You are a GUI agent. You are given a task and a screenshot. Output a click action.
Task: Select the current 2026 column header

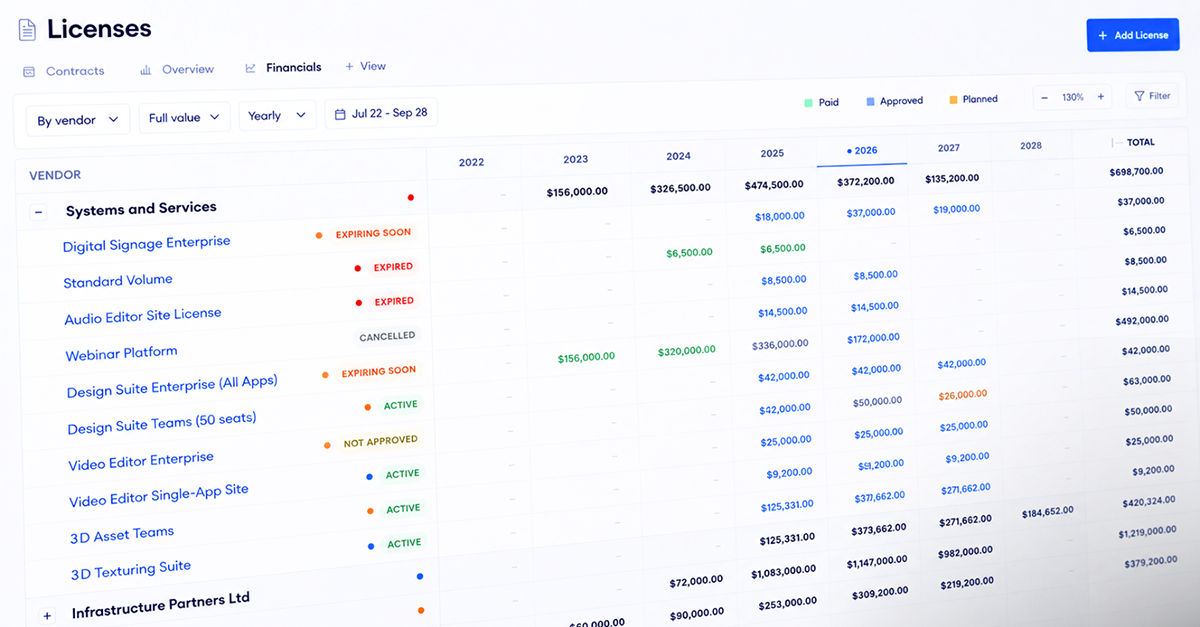pos(862,151)
